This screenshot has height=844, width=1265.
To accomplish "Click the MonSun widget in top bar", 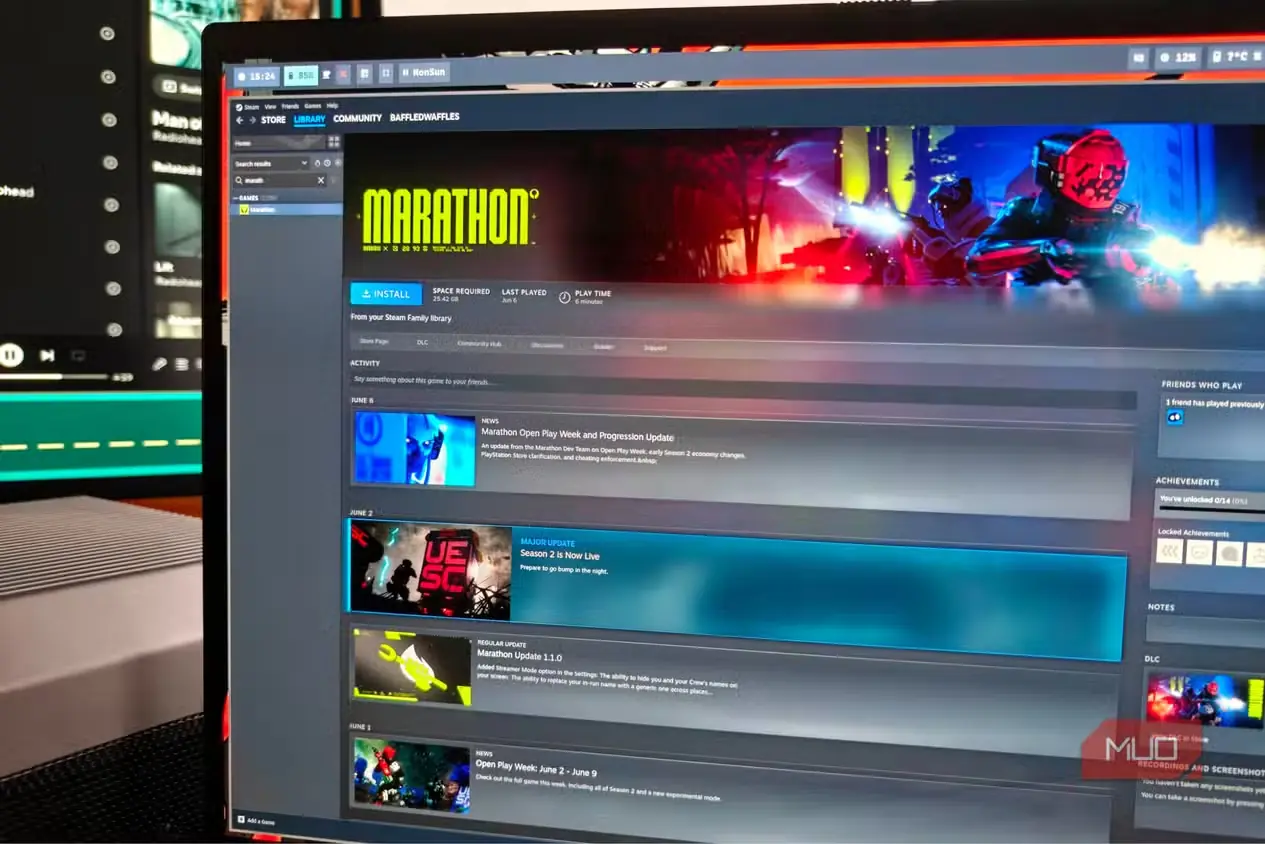I will 424,72.
